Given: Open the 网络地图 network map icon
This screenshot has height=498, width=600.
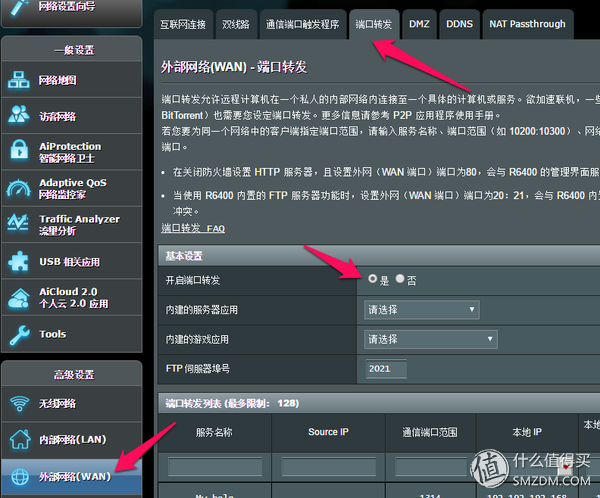Looking at the screenshot, I should tap(19, 80).
